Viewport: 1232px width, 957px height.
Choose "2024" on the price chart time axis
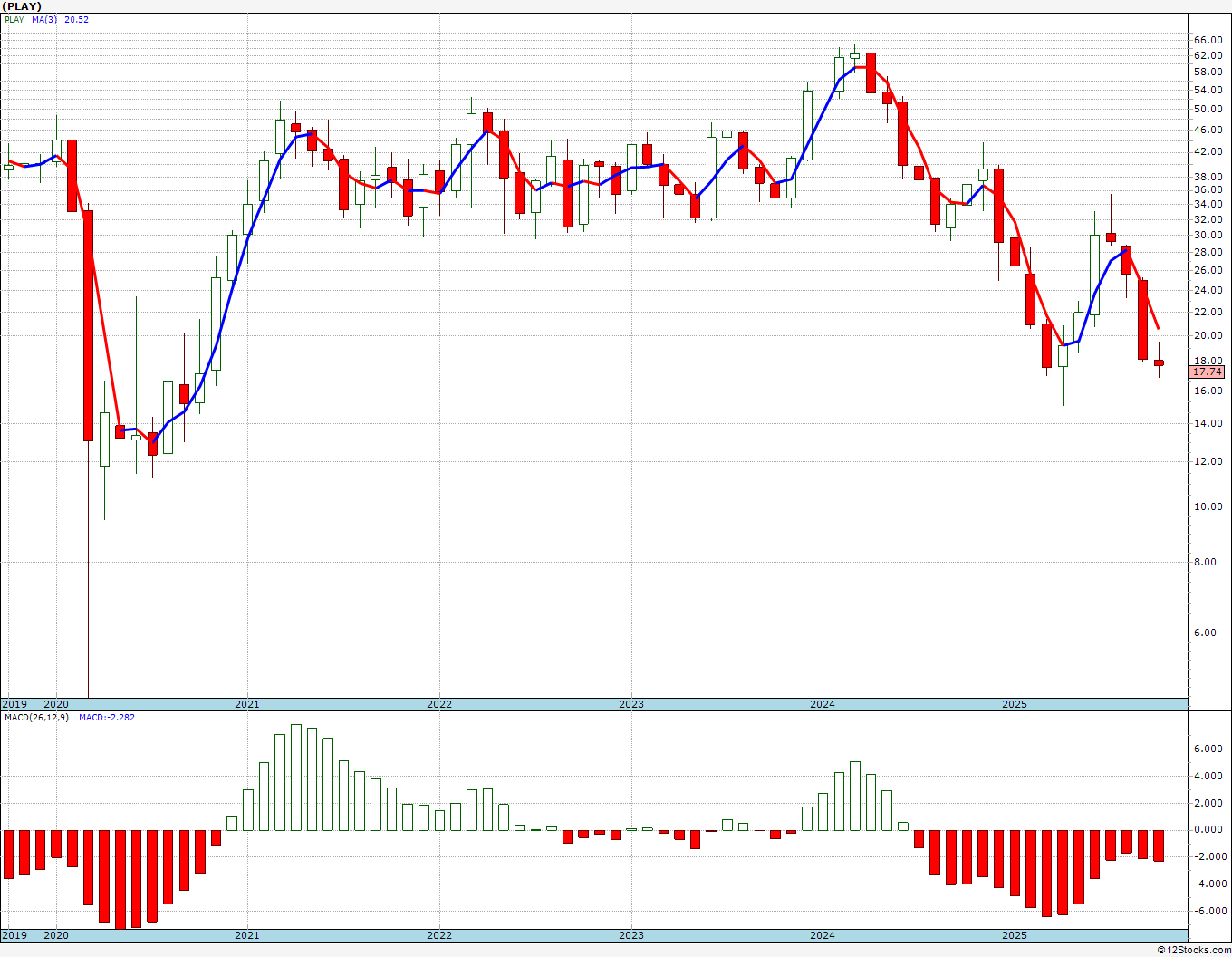823,704
